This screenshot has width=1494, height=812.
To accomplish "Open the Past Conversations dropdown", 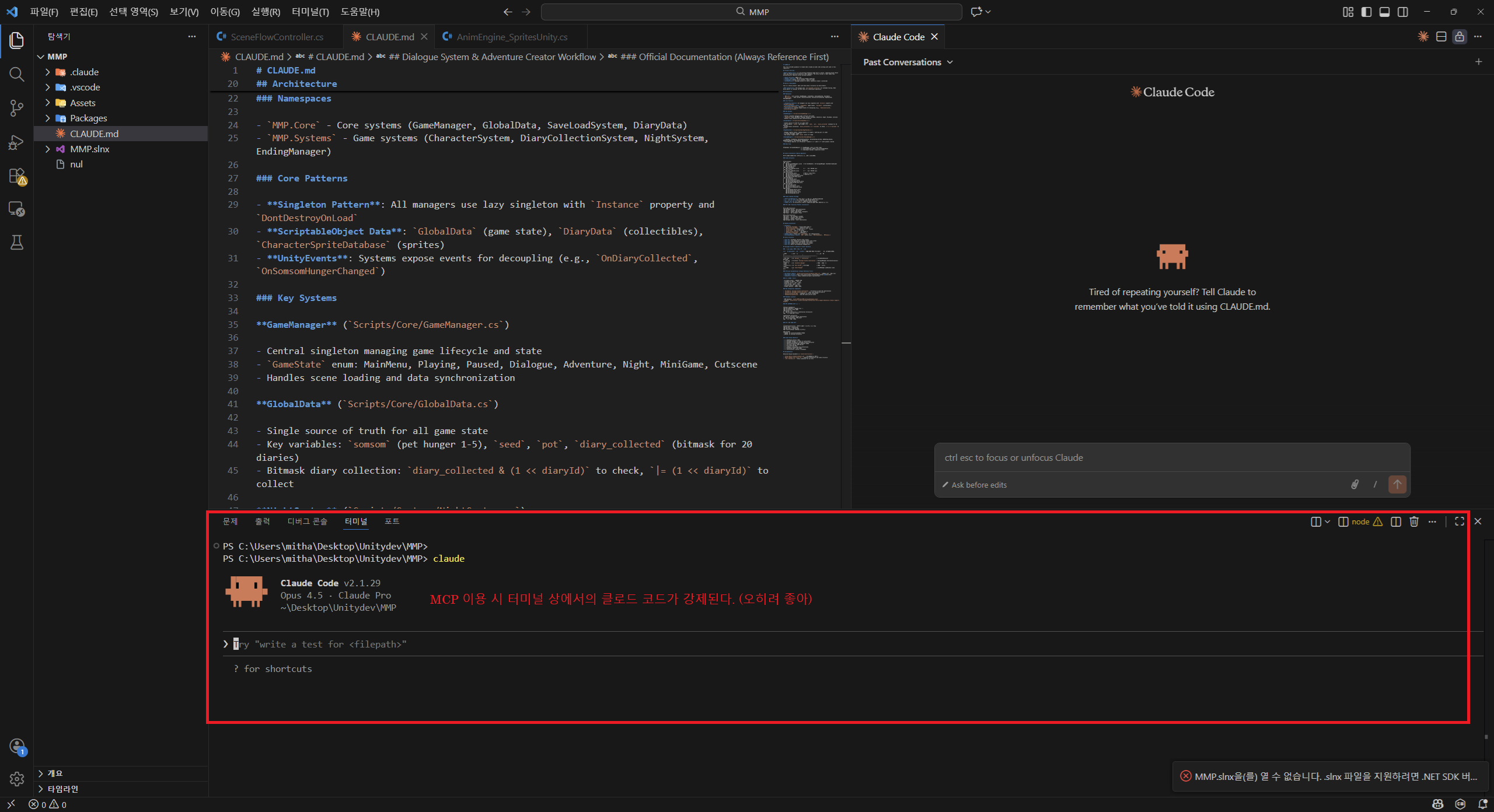I will [907, 62].
